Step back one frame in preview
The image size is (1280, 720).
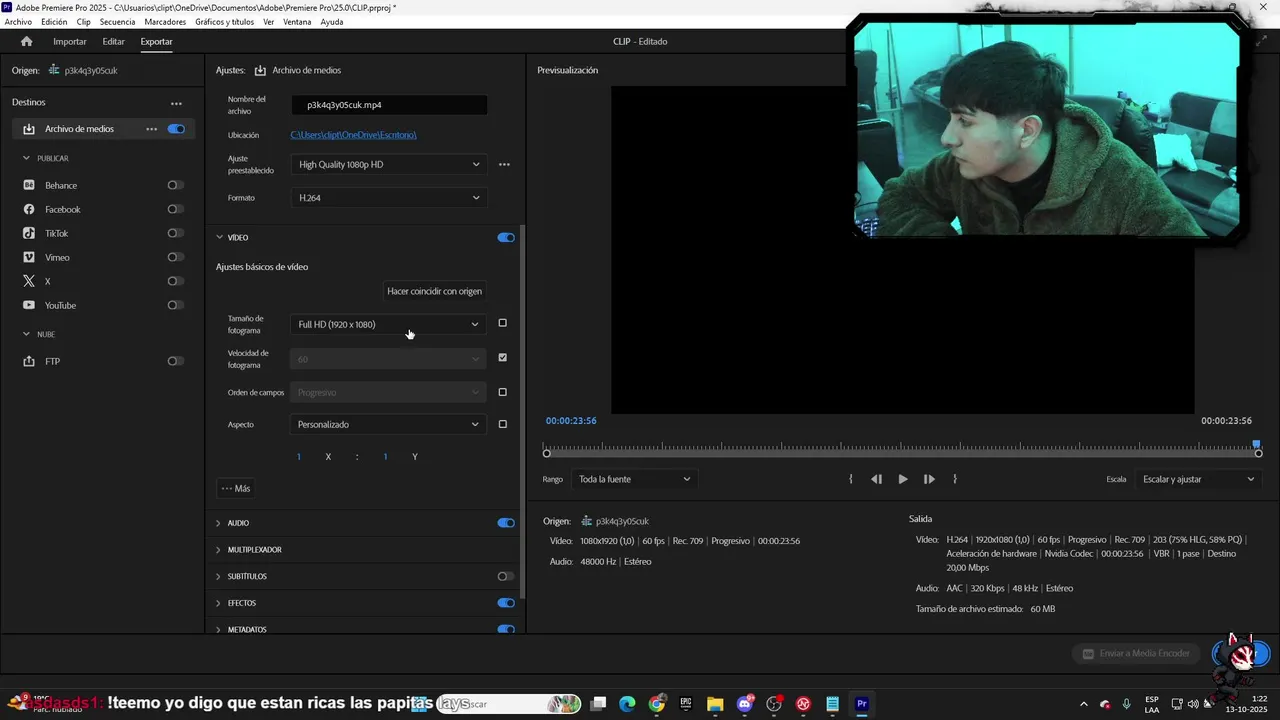877,479
